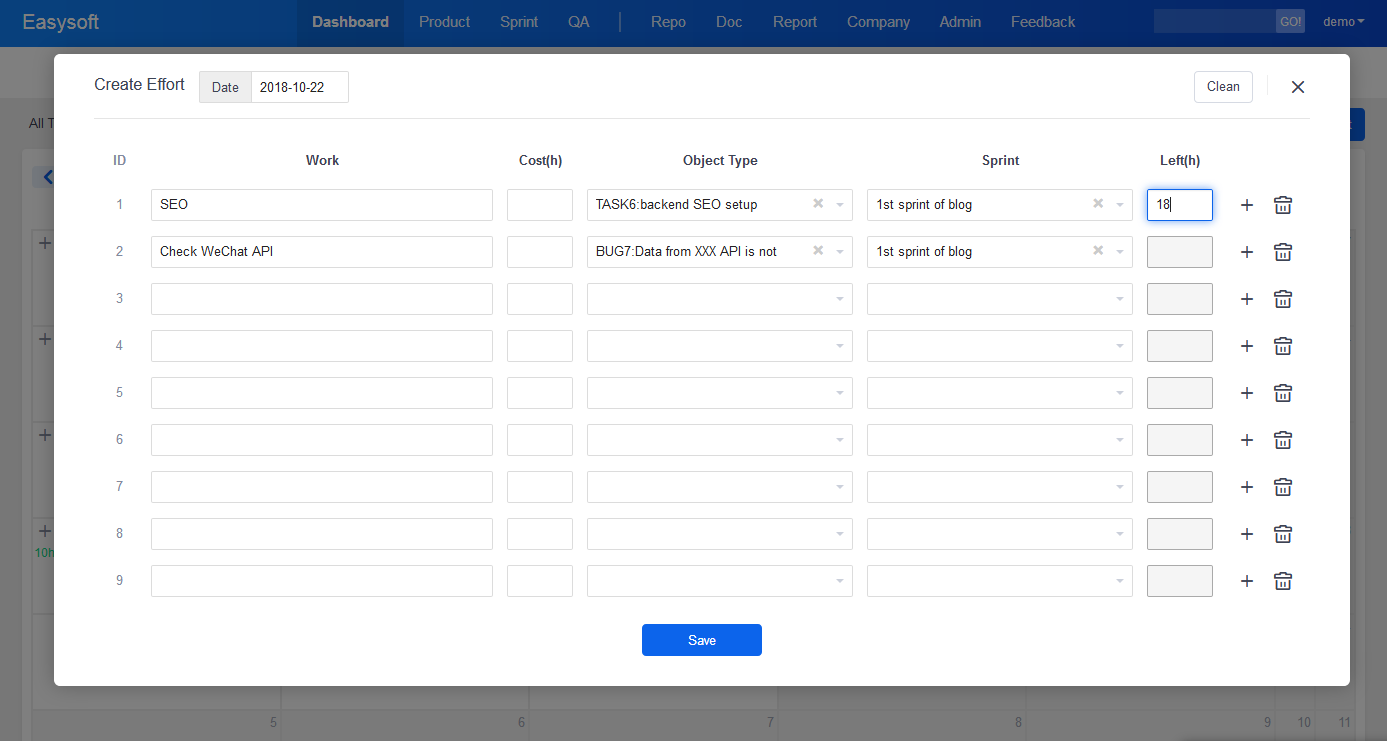This screenshot has height=741, width=1387.
Task: Click the Date field showing 2018-10-22
Action: (299, 87)
